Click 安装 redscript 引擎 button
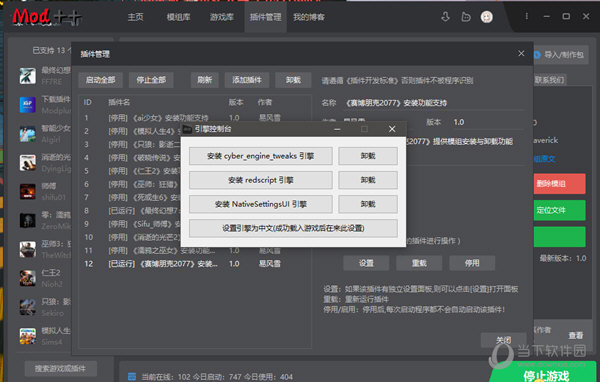Screen dimensions: 600x382 261,180
